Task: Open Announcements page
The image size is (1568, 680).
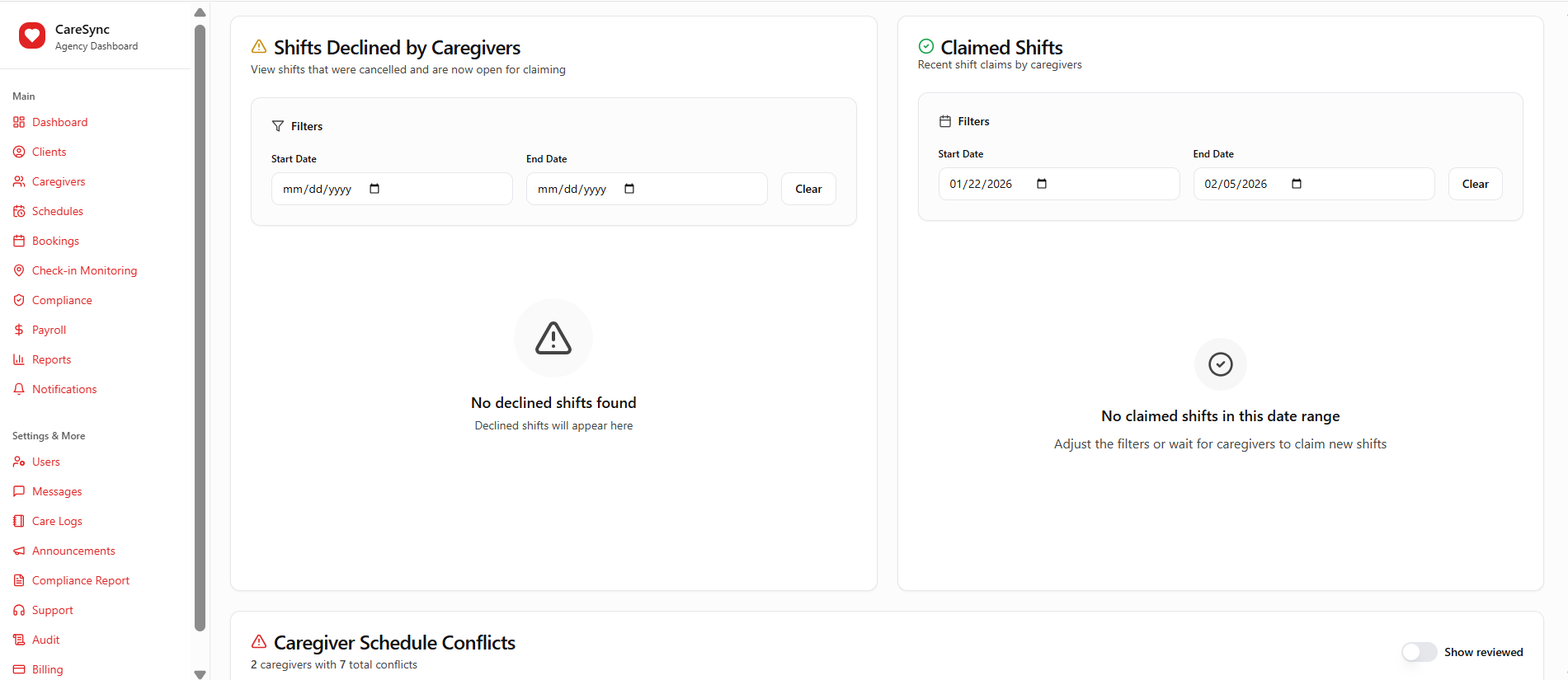Action: pos(73,551)
